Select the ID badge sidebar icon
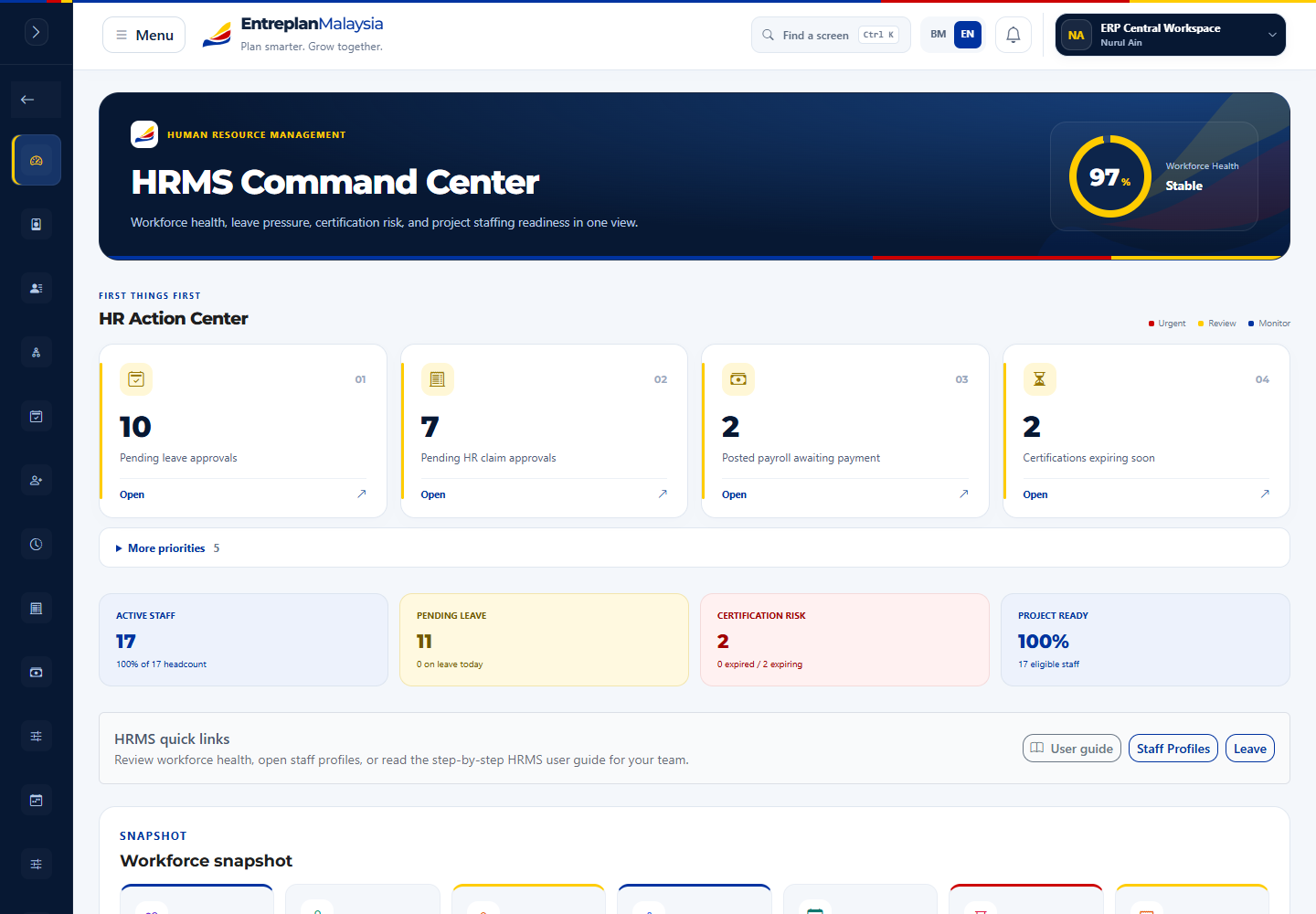Image resolution: width=1316 pixels, height=914 pixels. tap(37, 224)
